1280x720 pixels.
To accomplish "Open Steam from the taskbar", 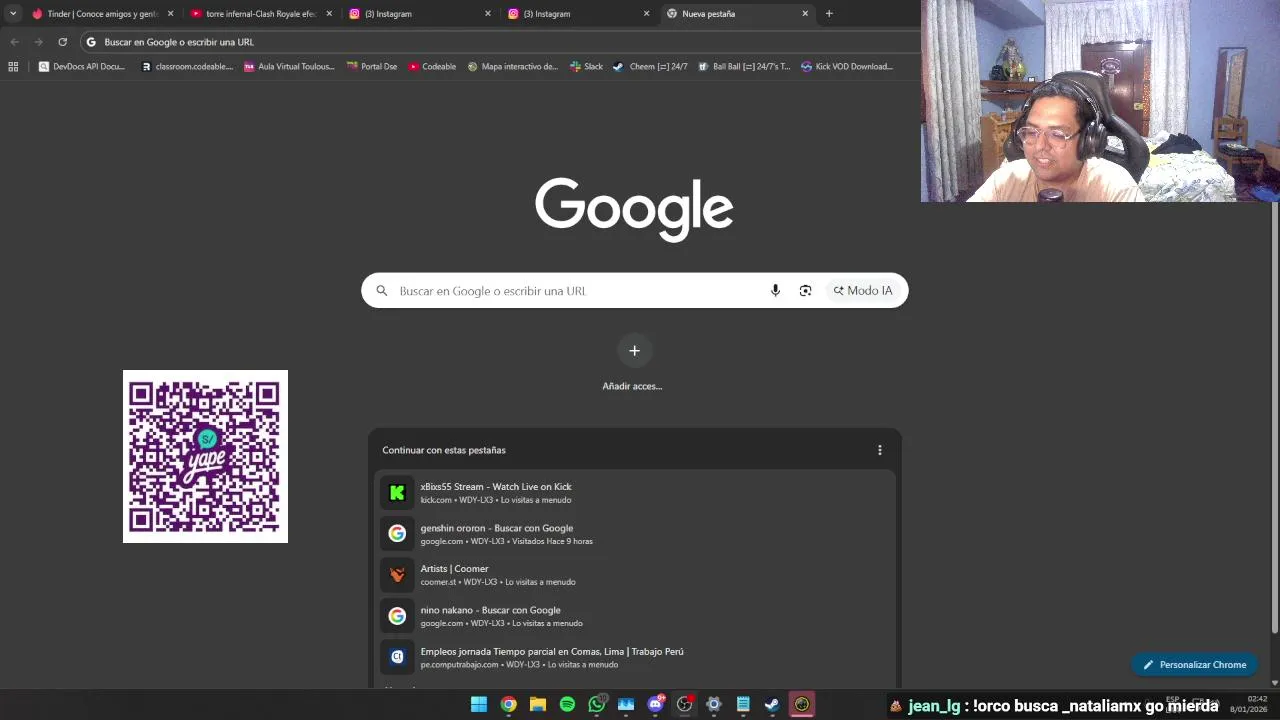I will 772,704.
